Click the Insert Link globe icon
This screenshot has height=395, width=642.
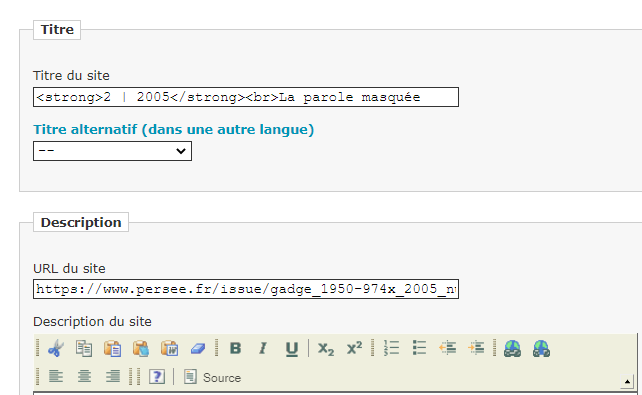(x=513, y=348)
